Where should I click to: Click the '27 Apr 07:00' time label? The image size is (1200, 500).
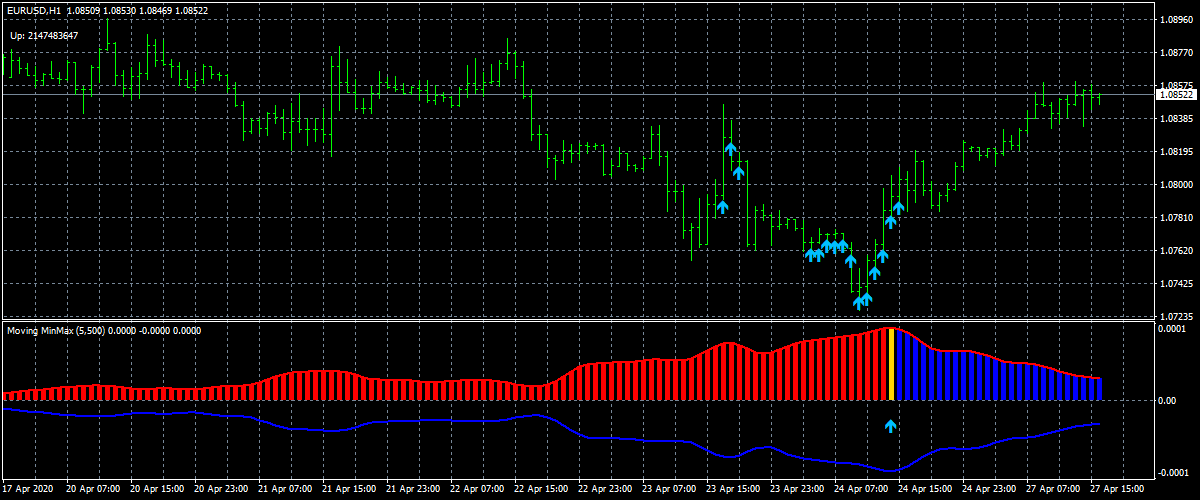pyautogui.click(x=1054, y=490)
